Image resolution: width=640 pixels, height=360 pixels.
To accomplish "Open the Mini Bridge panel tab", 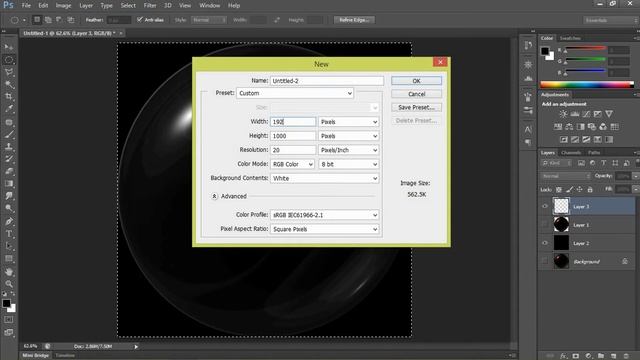I will [36, 356].
